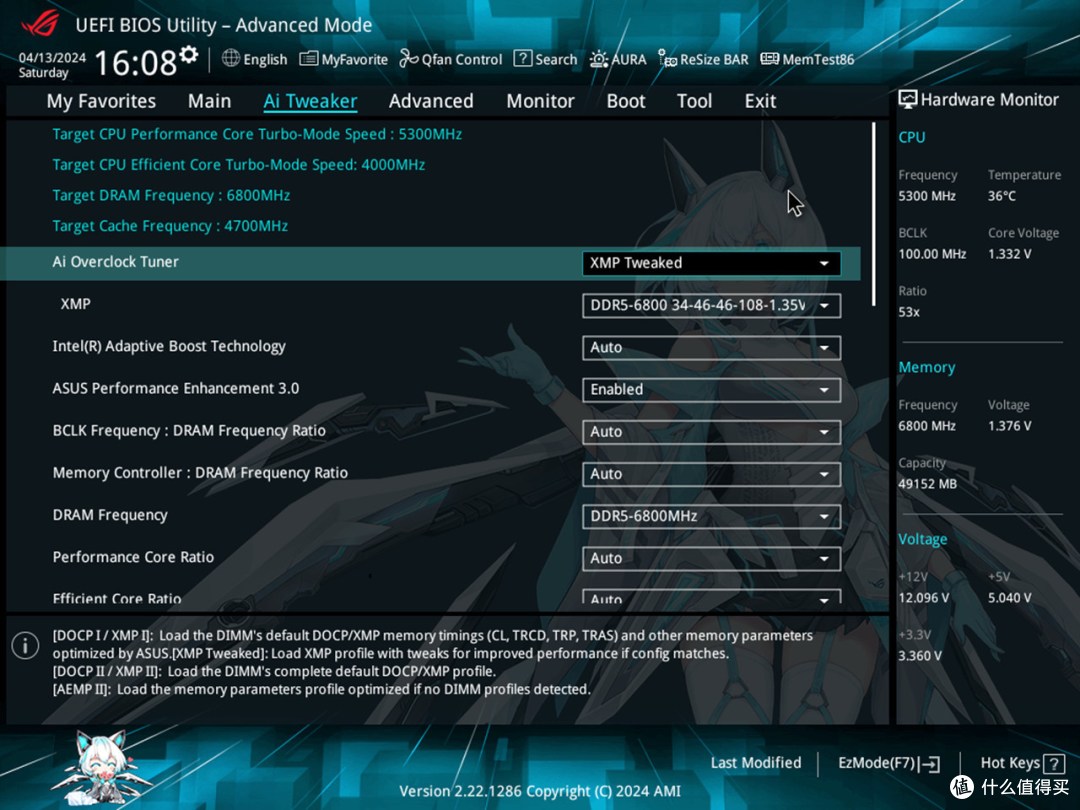Open Efficient Core Ratio dropdown
The height and width of the screenshot is (810, 1080).
(712, 597)
